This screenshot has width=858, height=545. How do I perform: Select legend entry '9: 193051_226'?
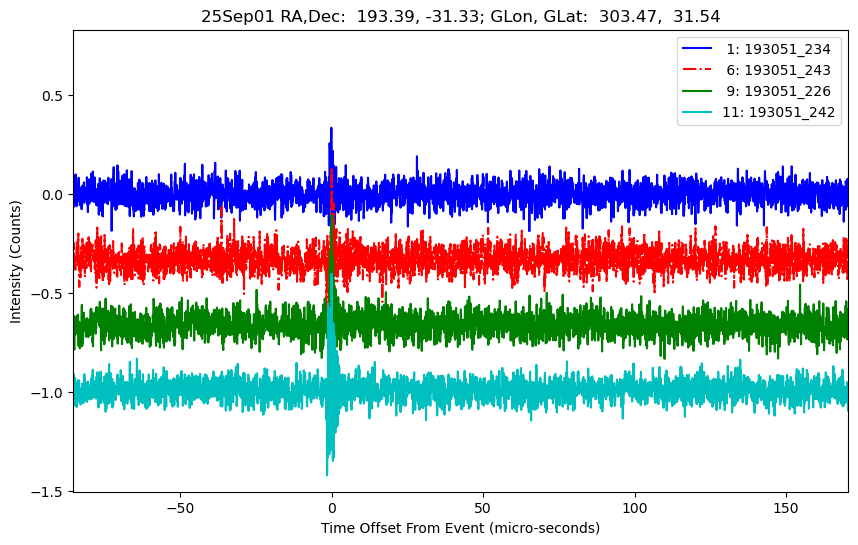coord(778,91)
